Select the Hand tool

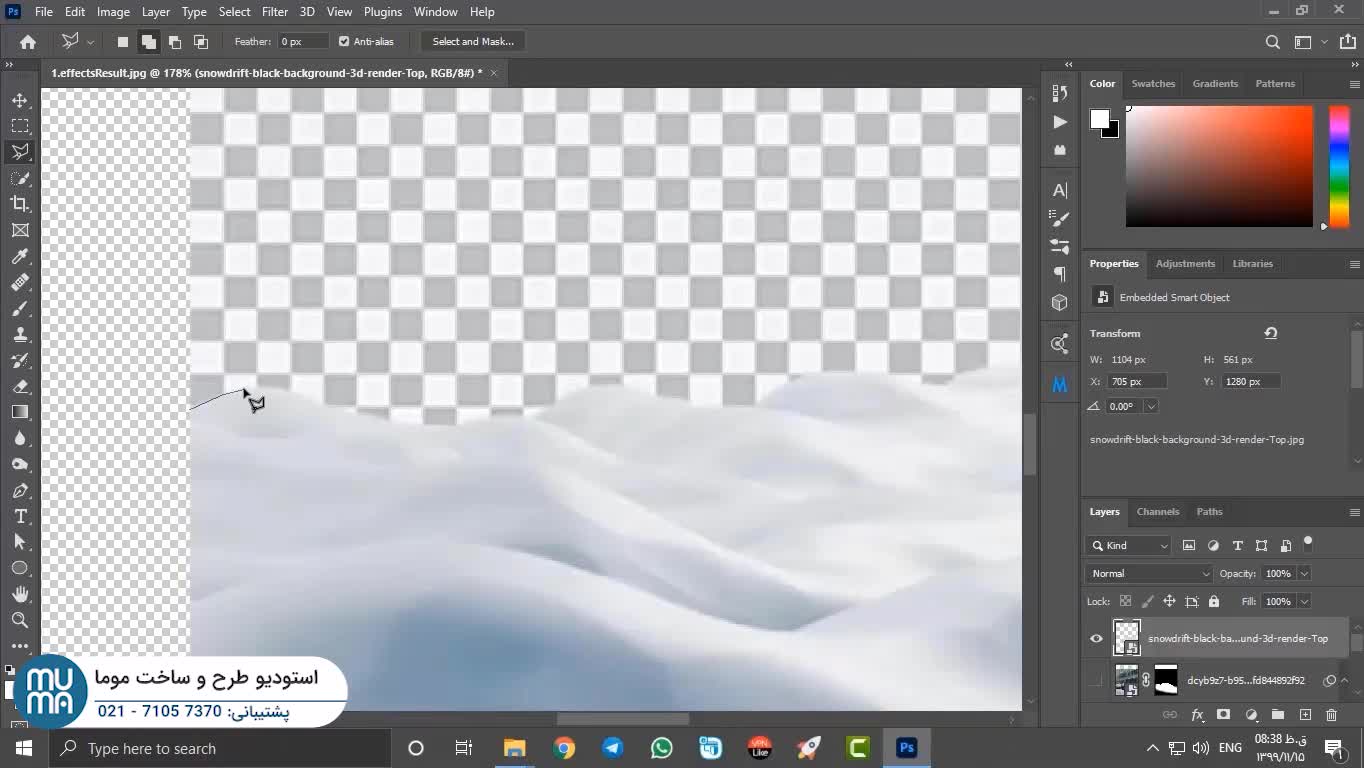coord(20,594)
